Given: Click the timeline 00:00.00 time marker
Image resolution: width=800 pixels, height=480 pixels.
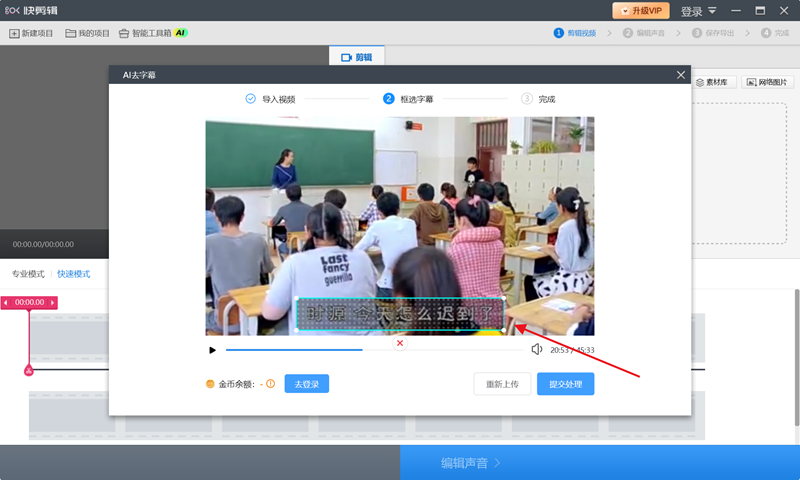Looking at the screenshot, I should point(29,302).
